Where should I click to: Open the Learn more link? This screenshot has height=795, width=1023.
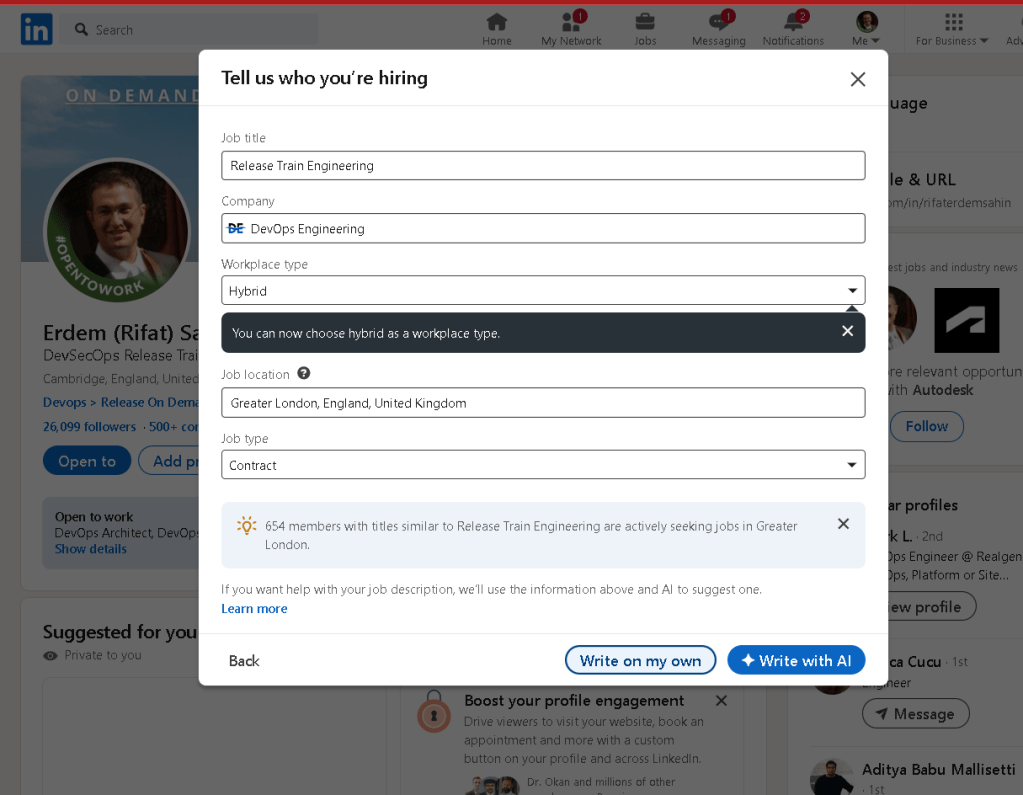click(x=254, y=608)
